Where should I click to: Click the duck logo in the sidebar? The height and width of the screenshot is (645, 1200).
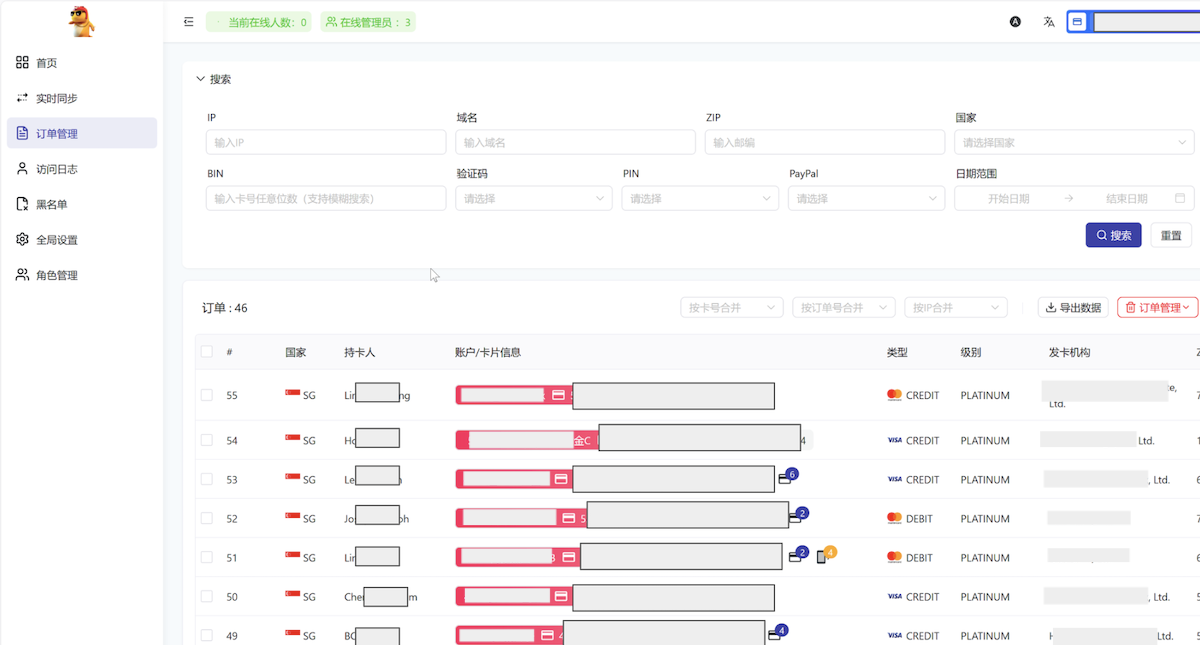(81, 21)
